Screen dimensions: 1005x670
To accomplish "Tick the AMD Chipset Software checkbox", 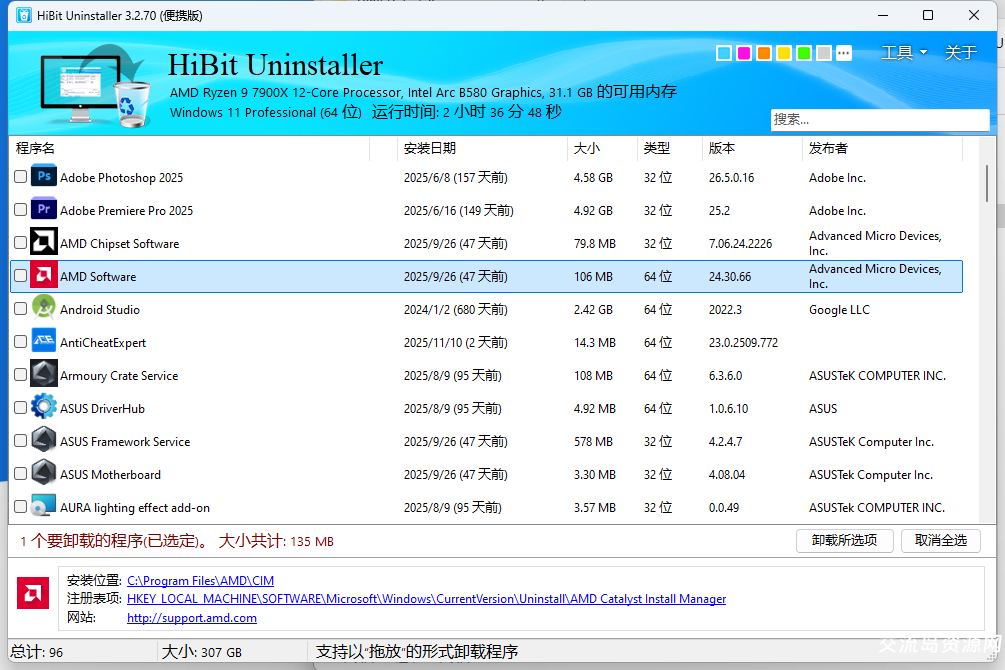I will pyautogui.click(x=21, y=242).
